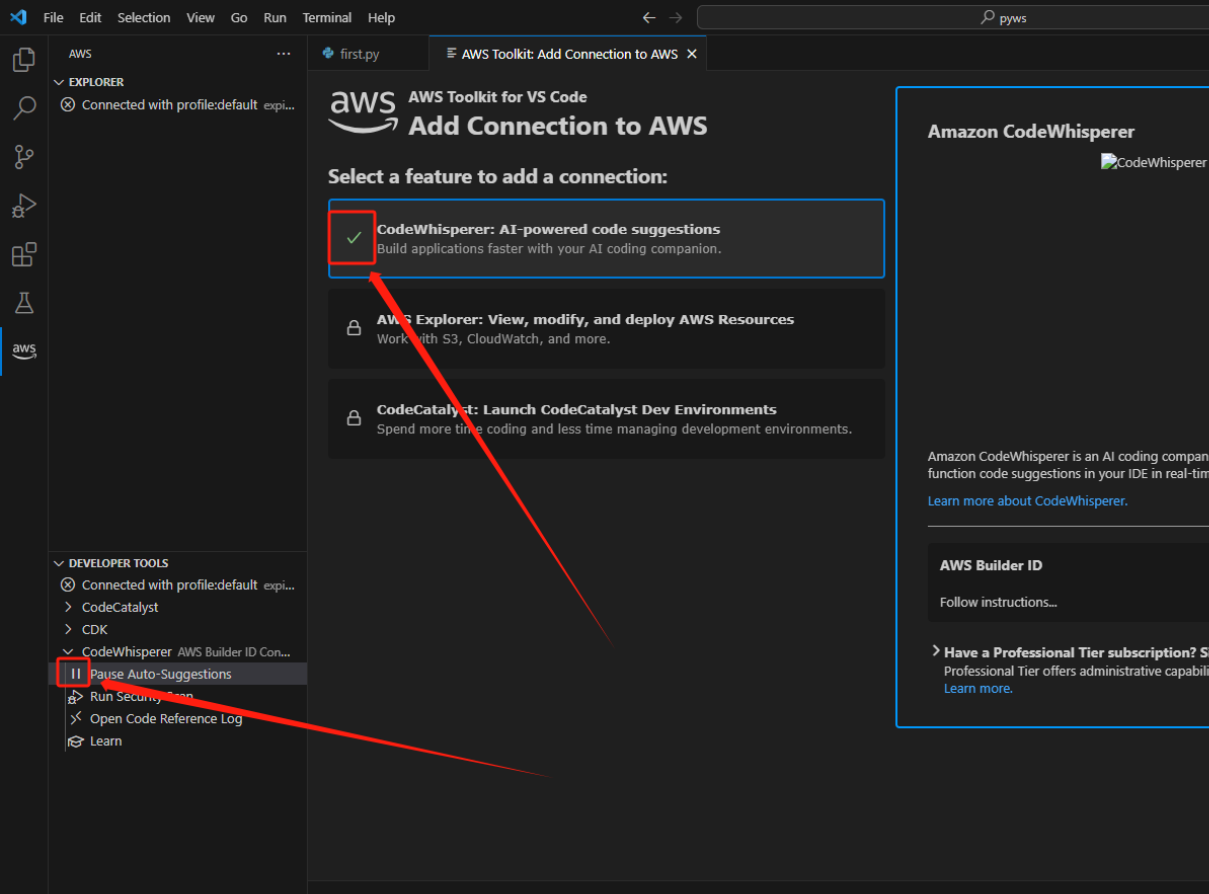Click the pyws command center search box

[952, 17]
